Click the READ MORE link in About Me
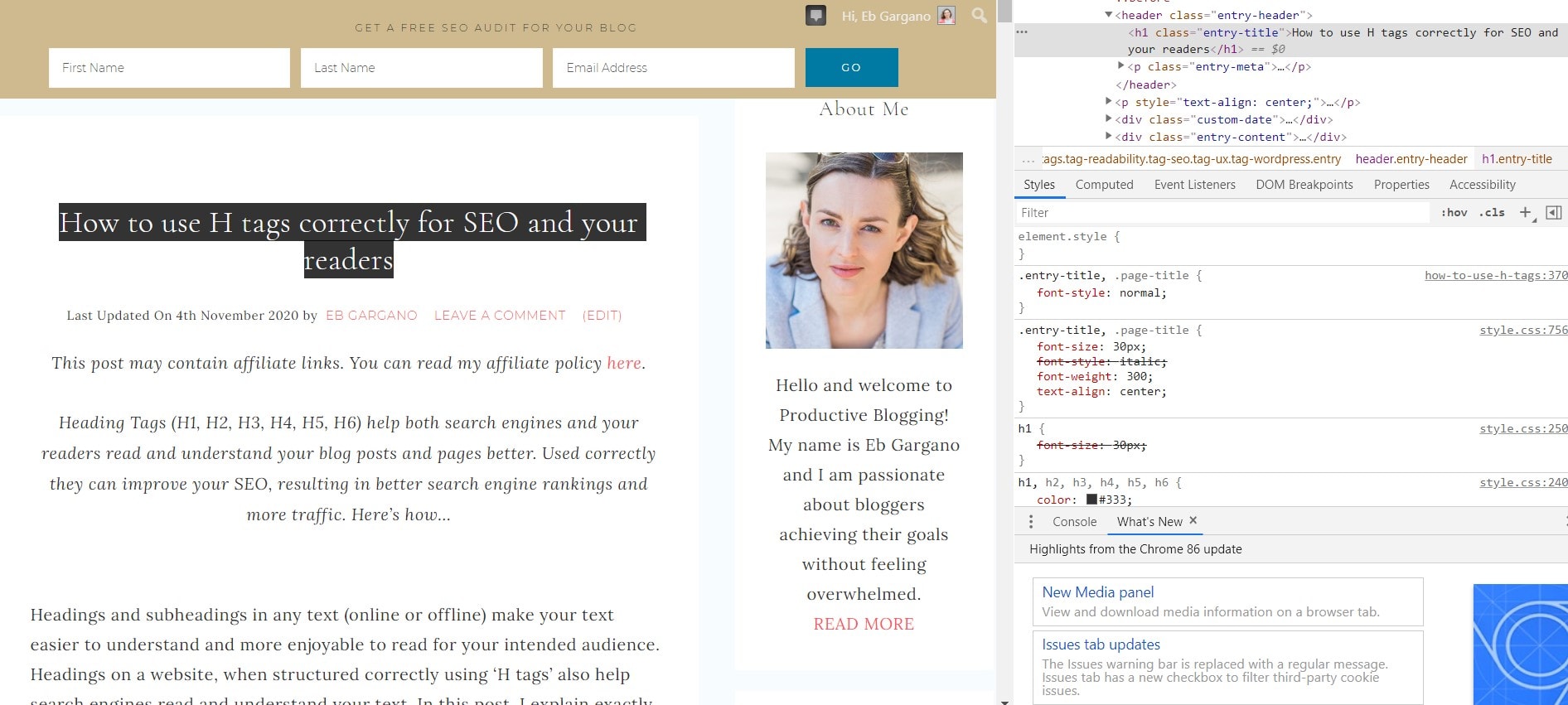 coord(864,624)
